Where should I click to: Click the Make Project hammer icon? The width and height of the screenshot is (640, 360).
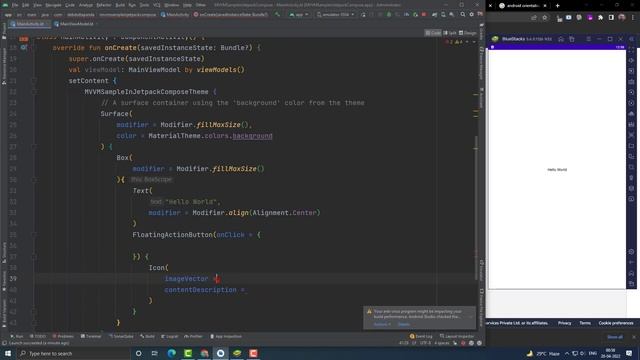coord(278,14)
